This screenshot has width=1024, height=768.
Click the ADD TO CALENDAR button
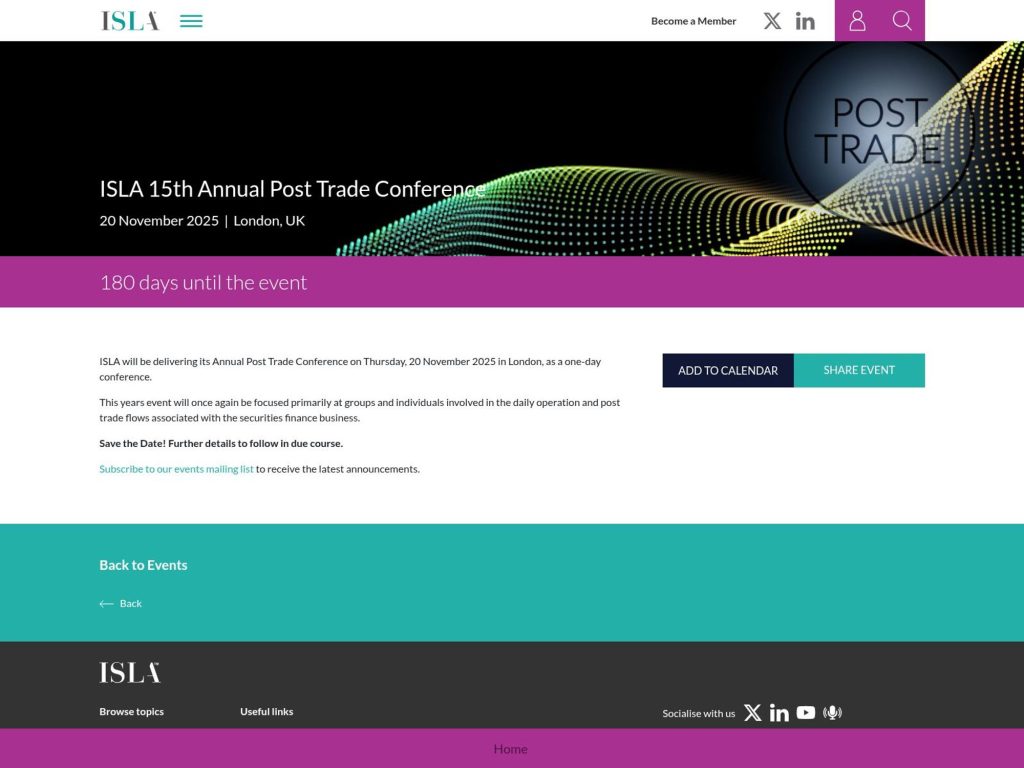(728, 370)
